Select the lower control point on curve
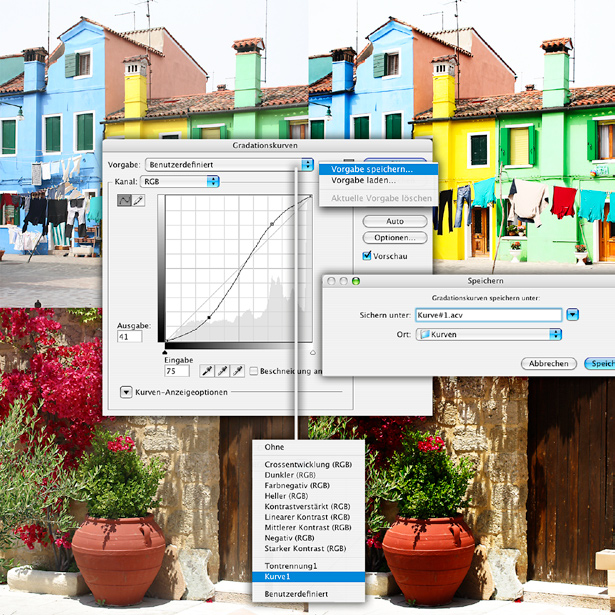Screen dimensions: 615x615 [x=209, y=317]
